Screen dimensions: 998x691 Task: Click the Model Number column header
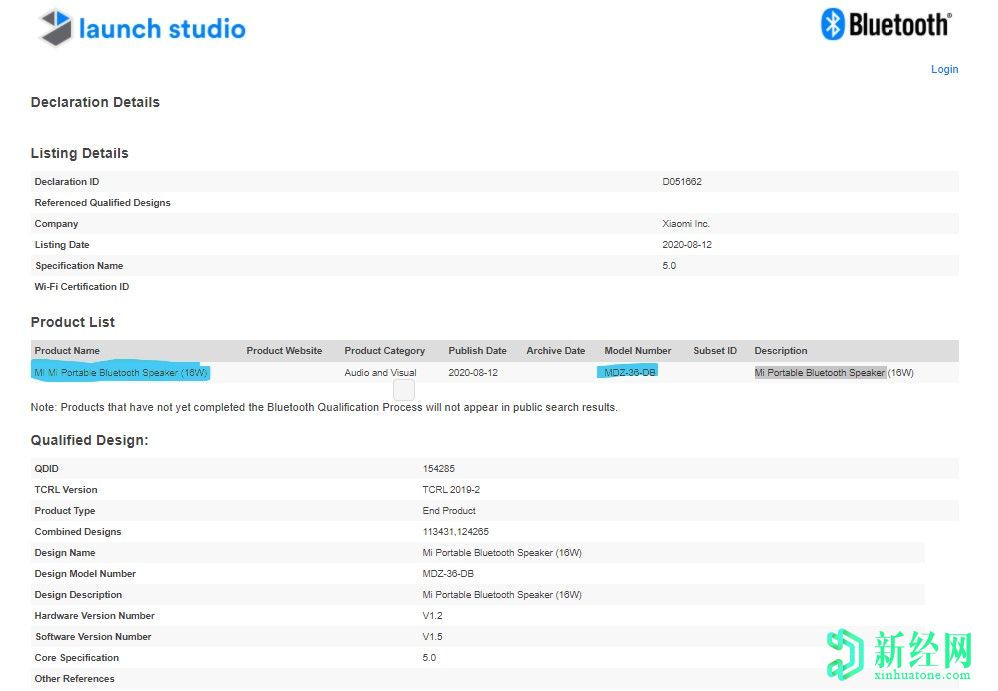(637, 351)
